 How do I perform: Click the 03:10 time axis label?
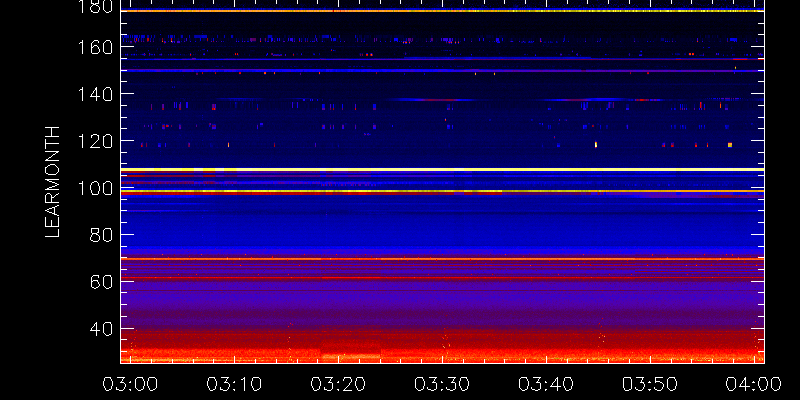[x=234, y=384]
